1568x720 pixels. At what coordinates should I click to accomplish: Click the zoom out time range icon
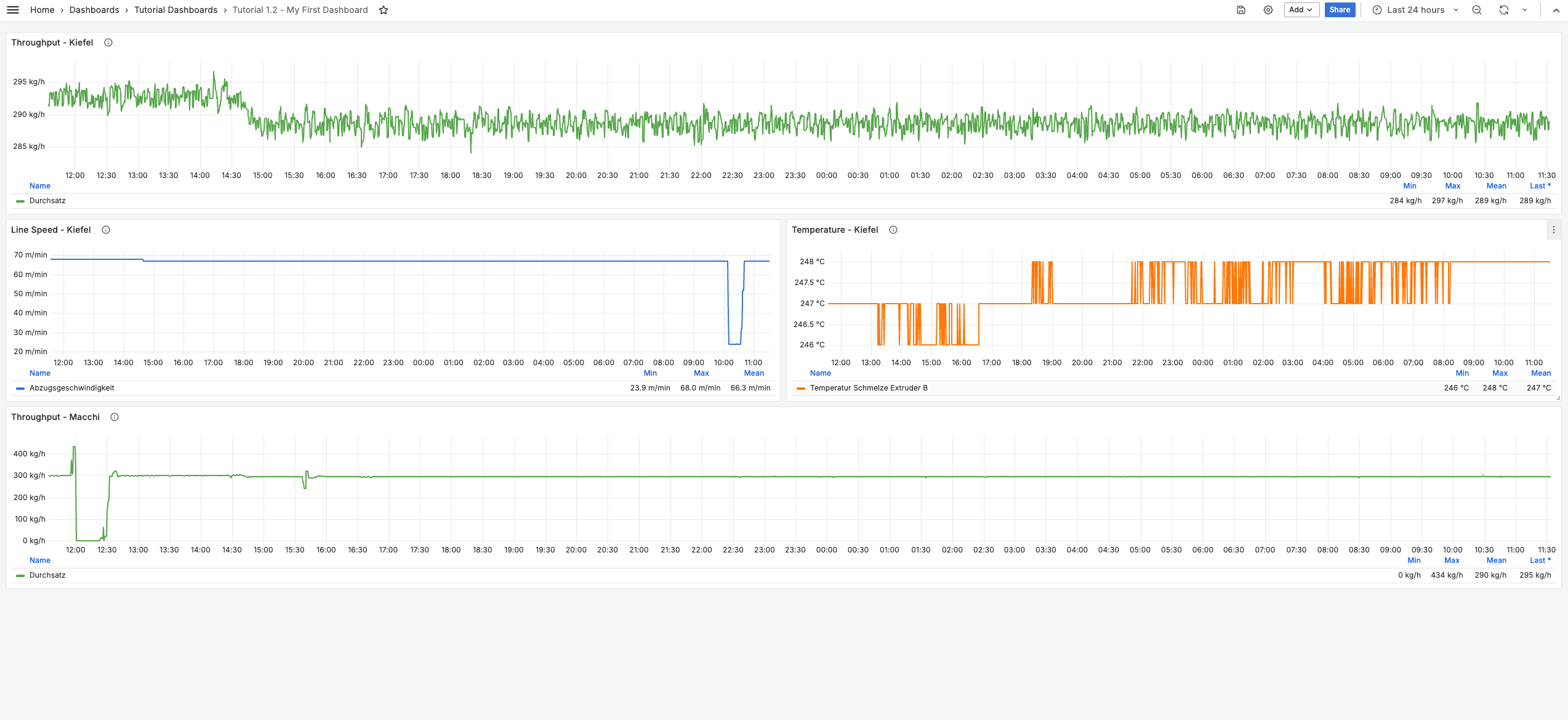pyautogui.click(x=1477, y=10)
